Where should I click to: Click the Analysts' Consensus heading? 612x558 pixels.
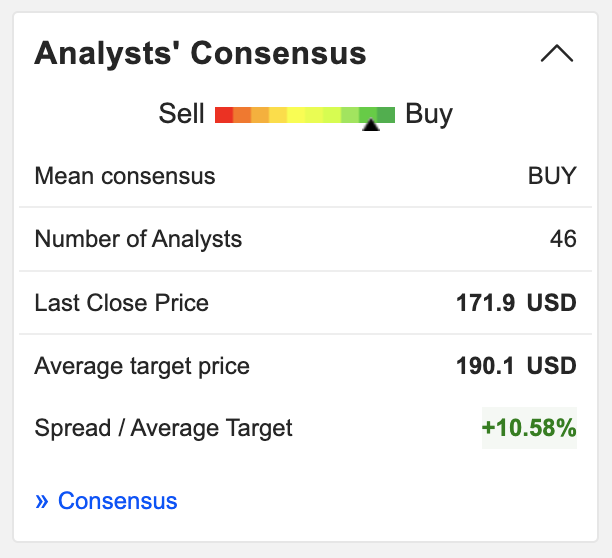pos(200,53)
